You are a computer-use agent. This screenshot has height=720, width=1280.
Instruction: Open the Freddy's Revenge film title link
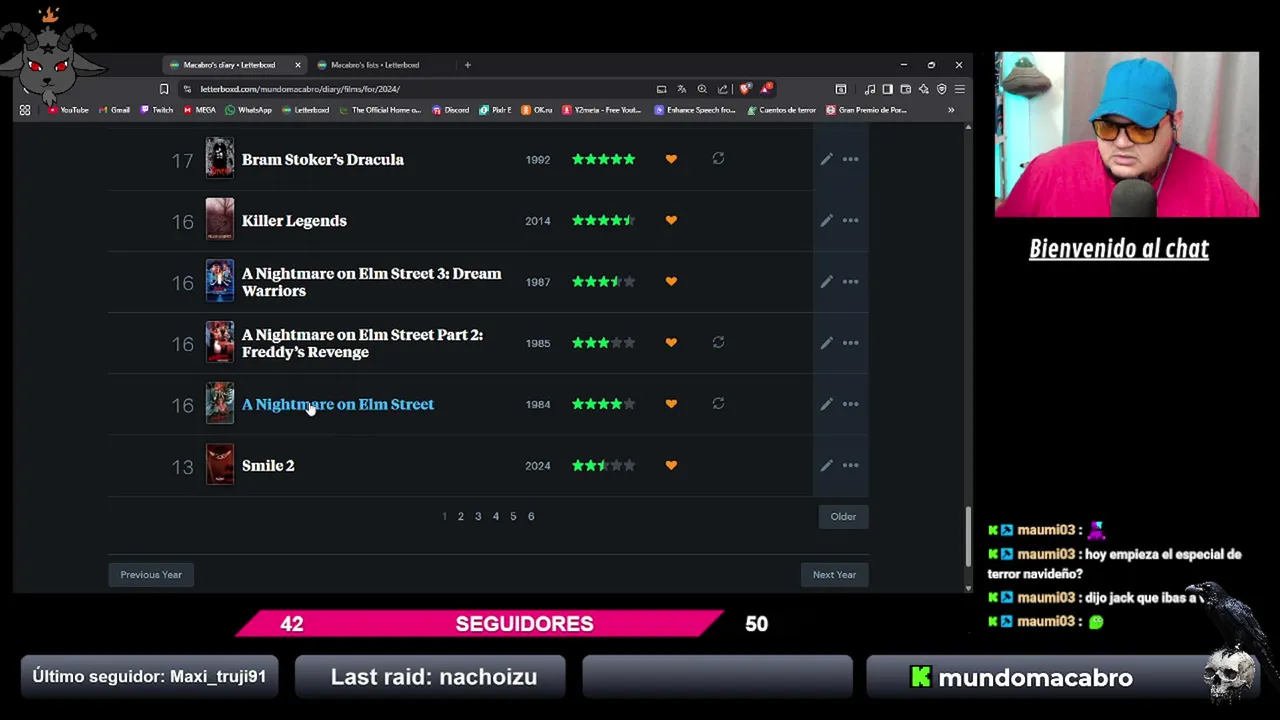coord(362,343)
